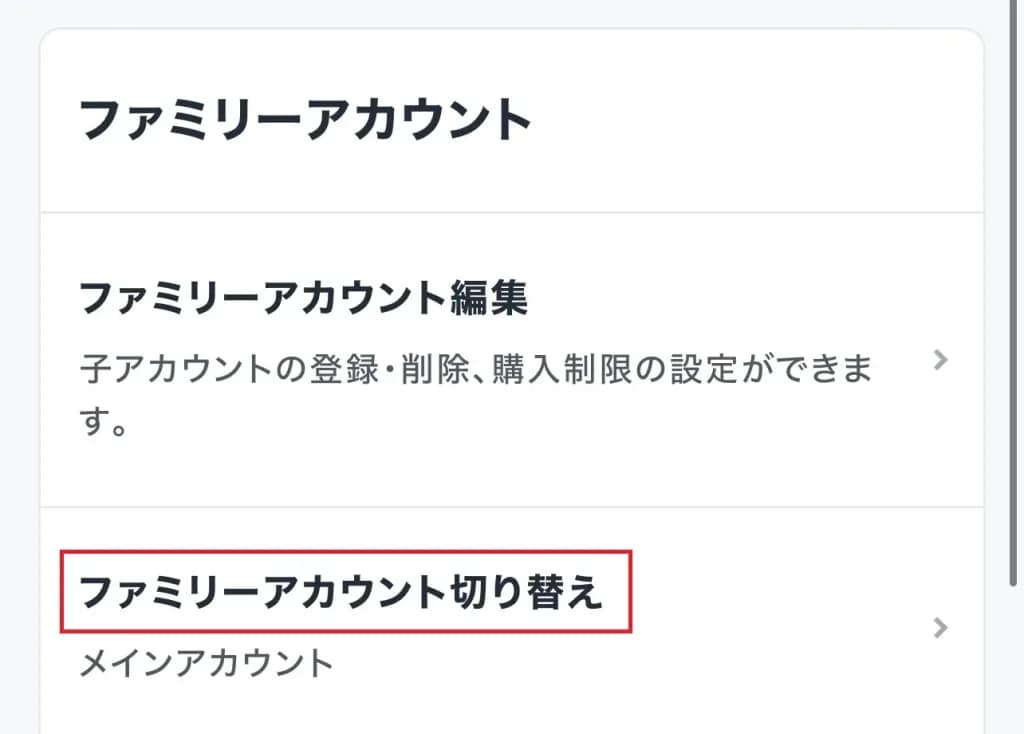Click the ファミリーアカウント card title at top
This screenshot has width=1024, height=734.
click(304, 120)
